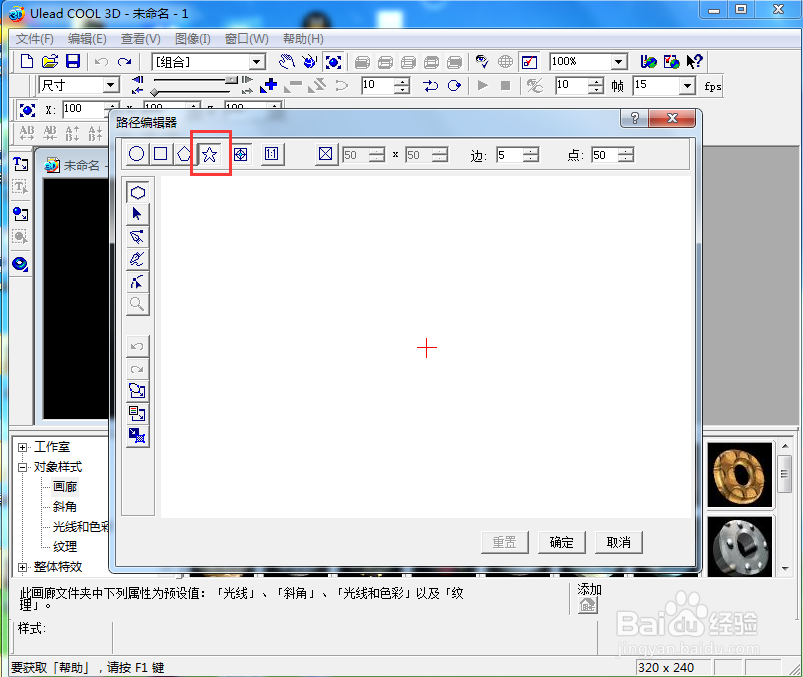Click the Open folder icon
Viewport: 803px width, 677px height.
click(x=50, y=61)
